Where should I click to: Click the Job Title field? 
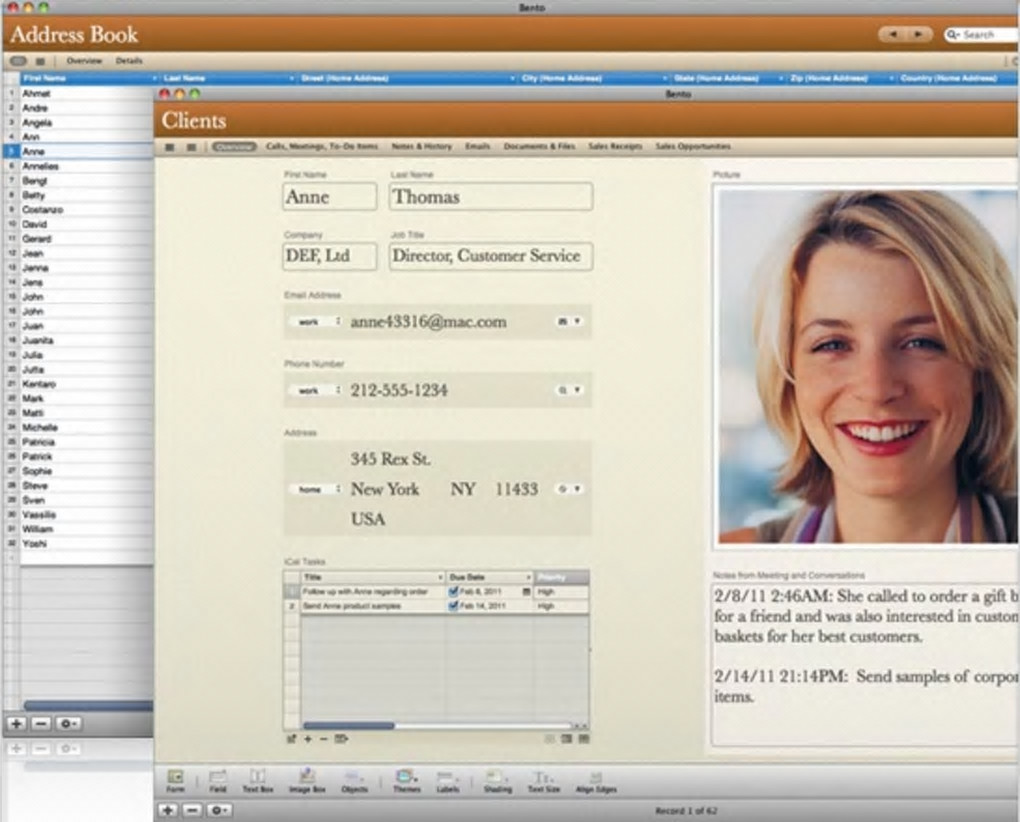pyautogui.click(x=490, y=256)
